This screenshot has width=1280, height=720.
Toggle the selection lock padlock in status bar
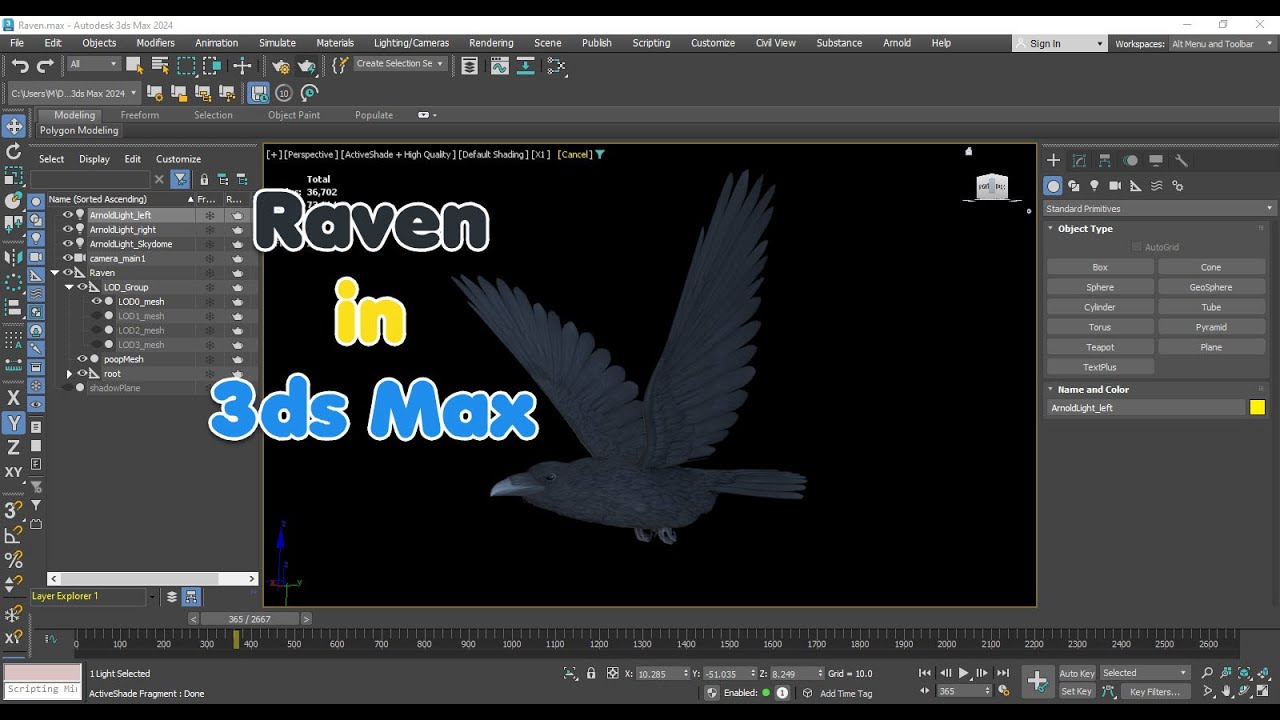coord(591,673)
